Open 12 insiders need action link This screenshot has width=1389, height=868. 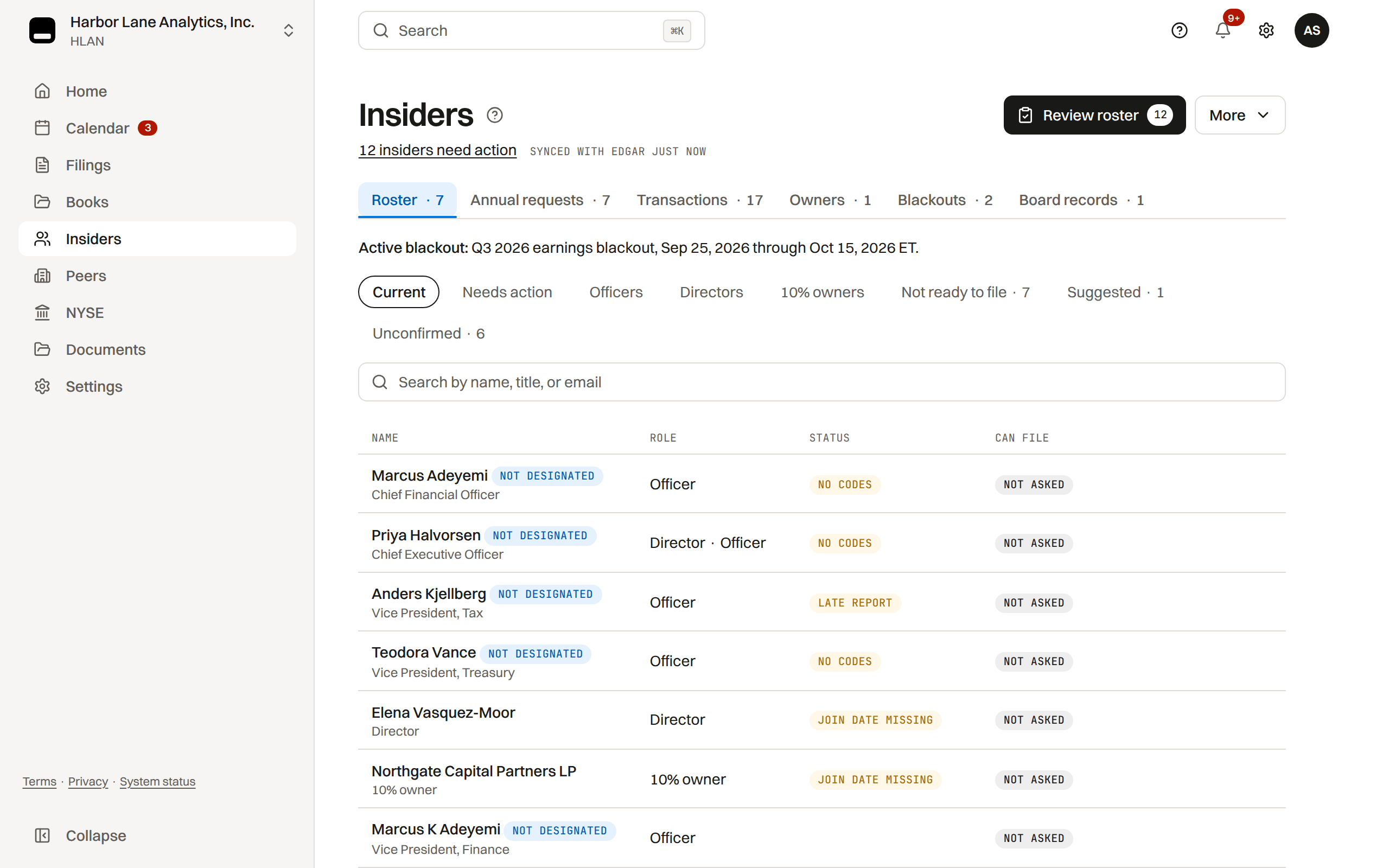pyautogui.click(x=437, y=150)
